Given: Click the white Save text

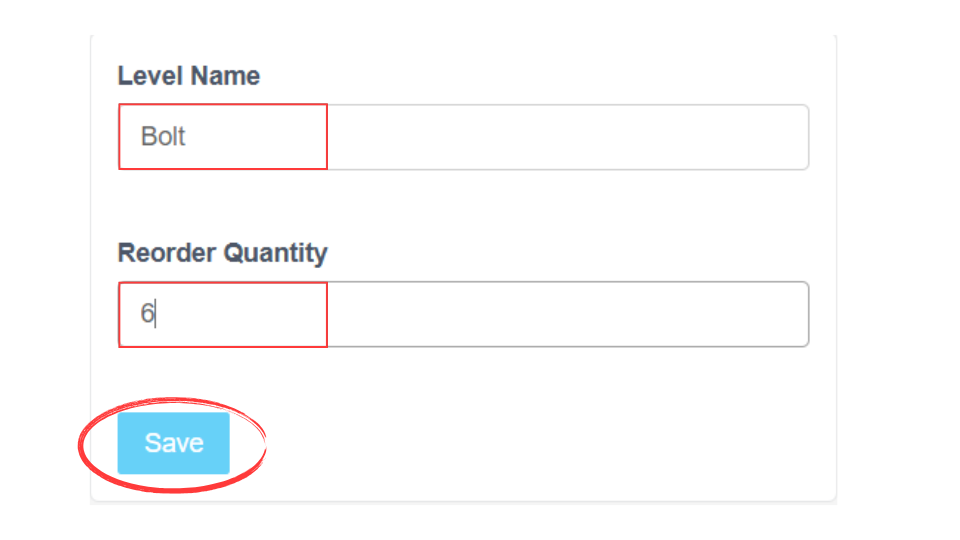Looking at the screenshot, I should coord(174,443).
